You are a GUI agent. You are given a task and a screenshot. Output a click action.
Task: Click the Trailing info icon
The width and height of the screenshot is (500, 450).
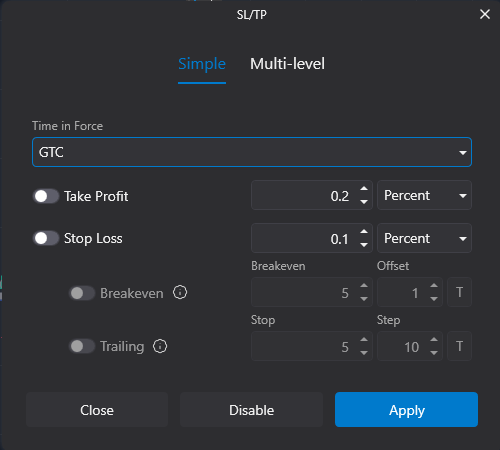pos(160,346)
